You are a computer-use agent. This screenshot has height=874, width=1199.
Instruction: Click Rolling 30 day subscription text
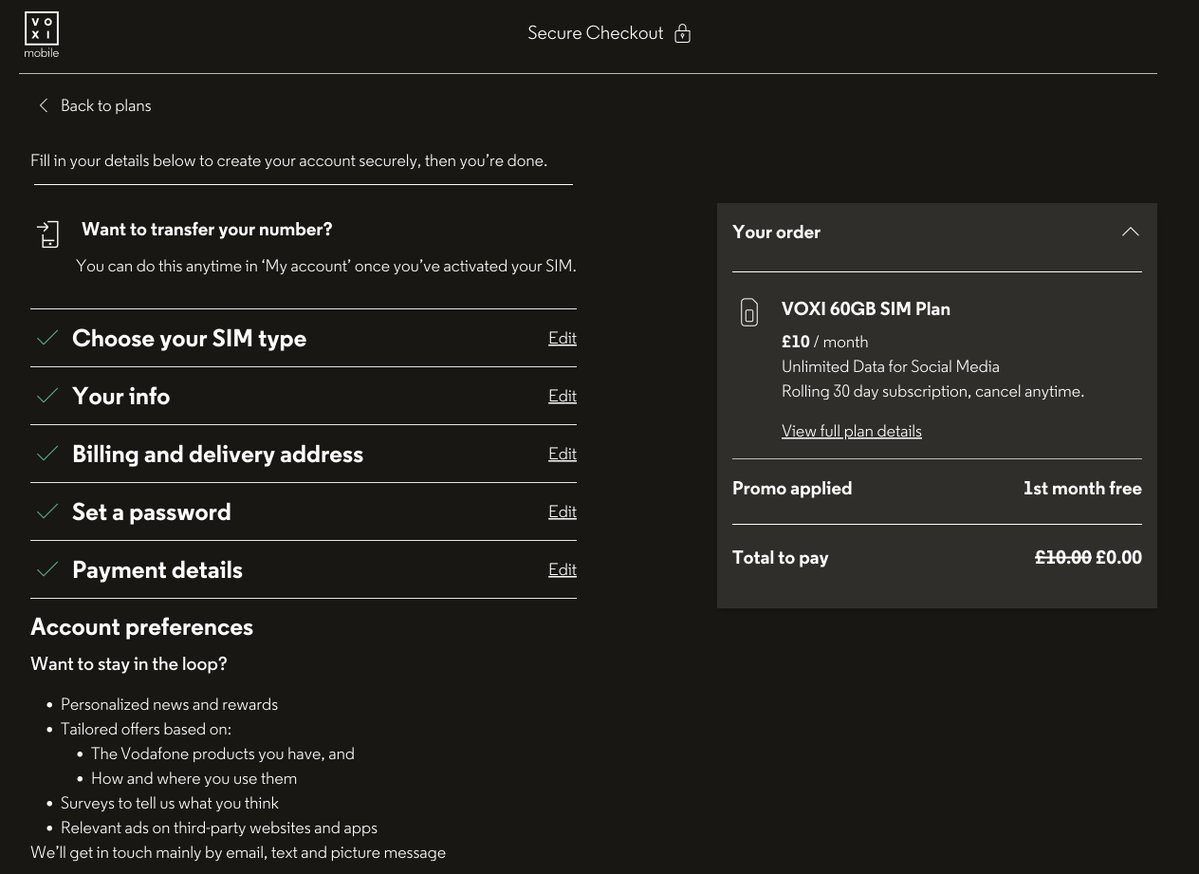[932, 392]
